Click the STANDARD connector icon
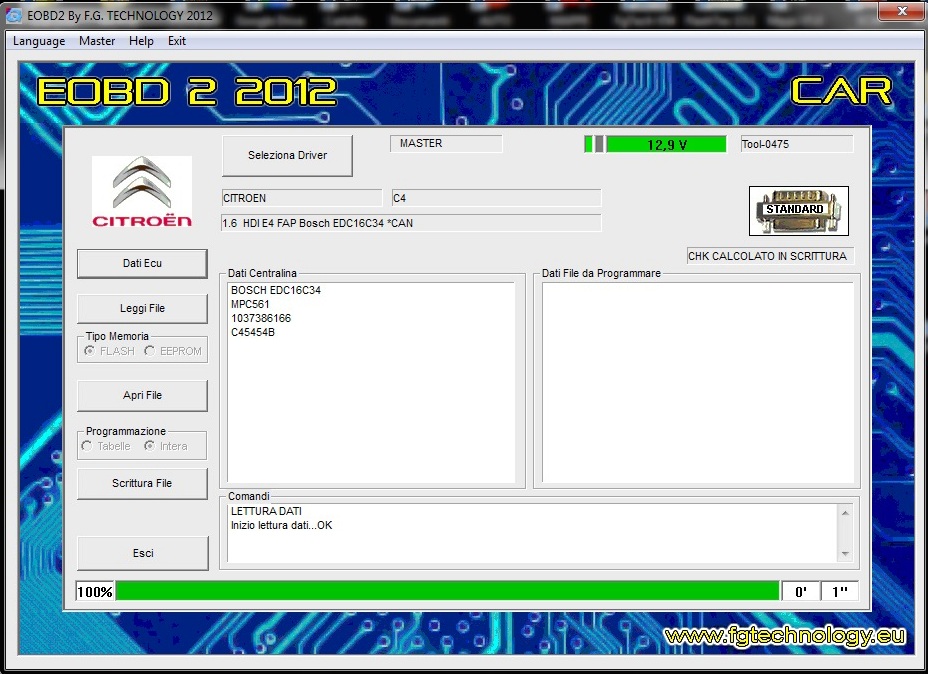Viewport: 928px width, 674px height. 798,211
